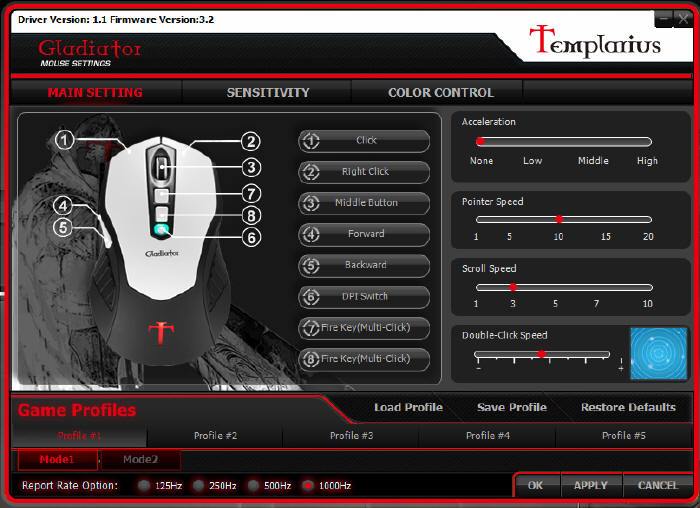Open button 4 Forward assignment
This screenshot has width=700, height=508.
[x=364, y=234]
